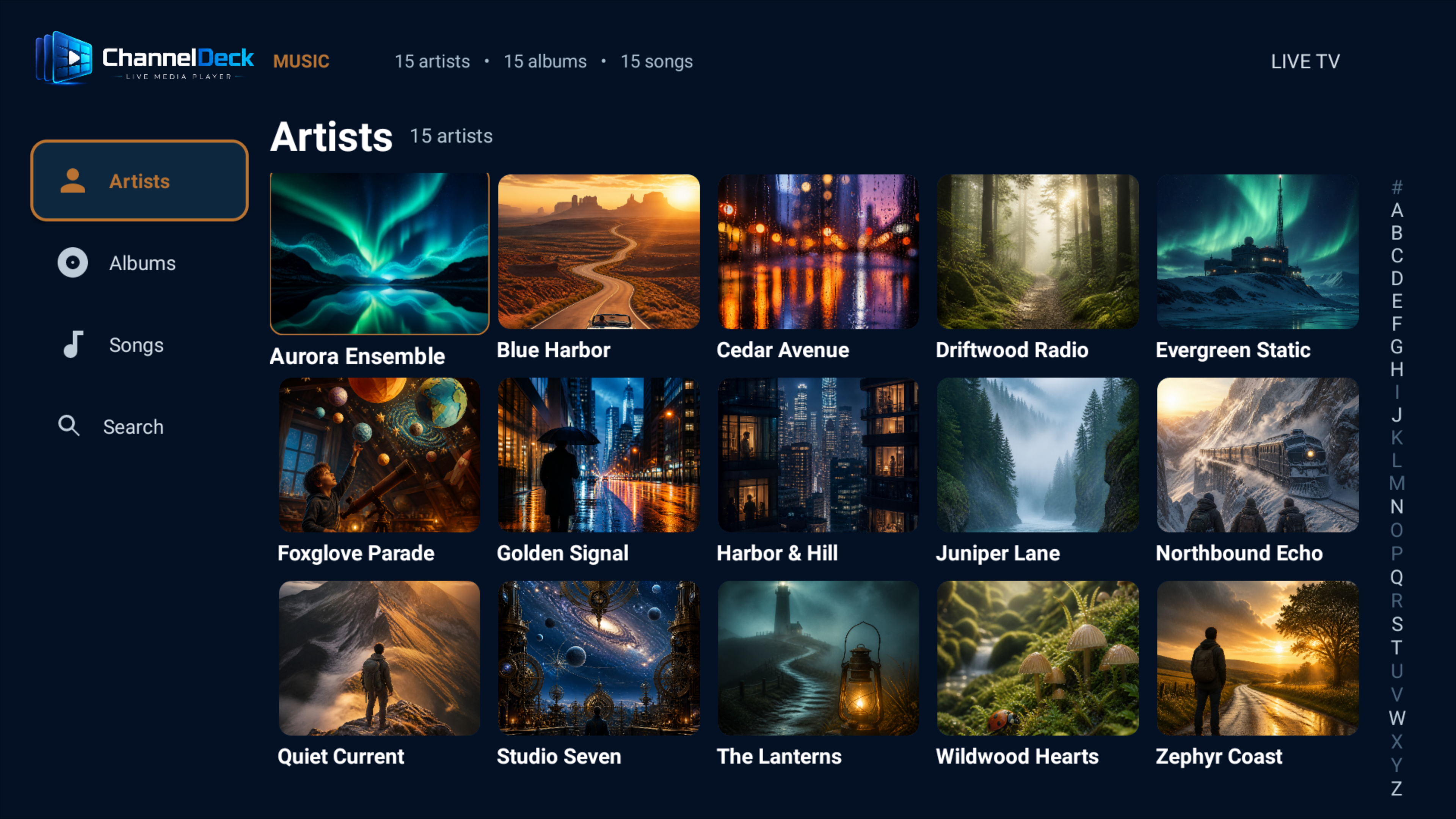Click the Songs music note icon

pyautogui.click(x=73, y=345)
